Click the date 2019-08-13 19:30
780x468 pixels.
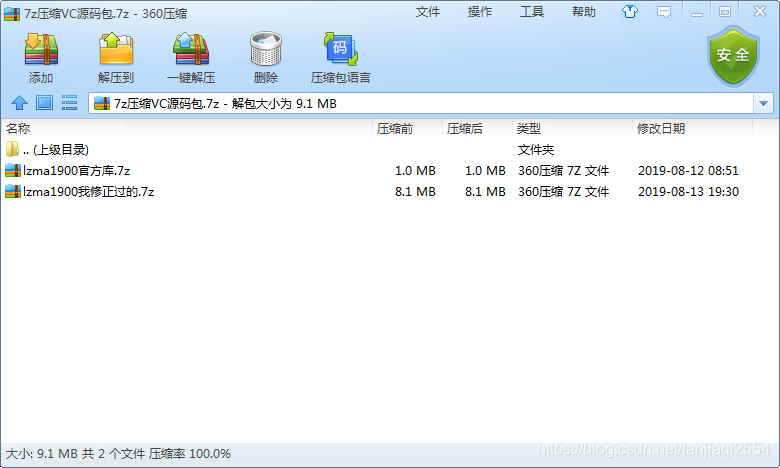pyautogui.click(x=688, y=191)
